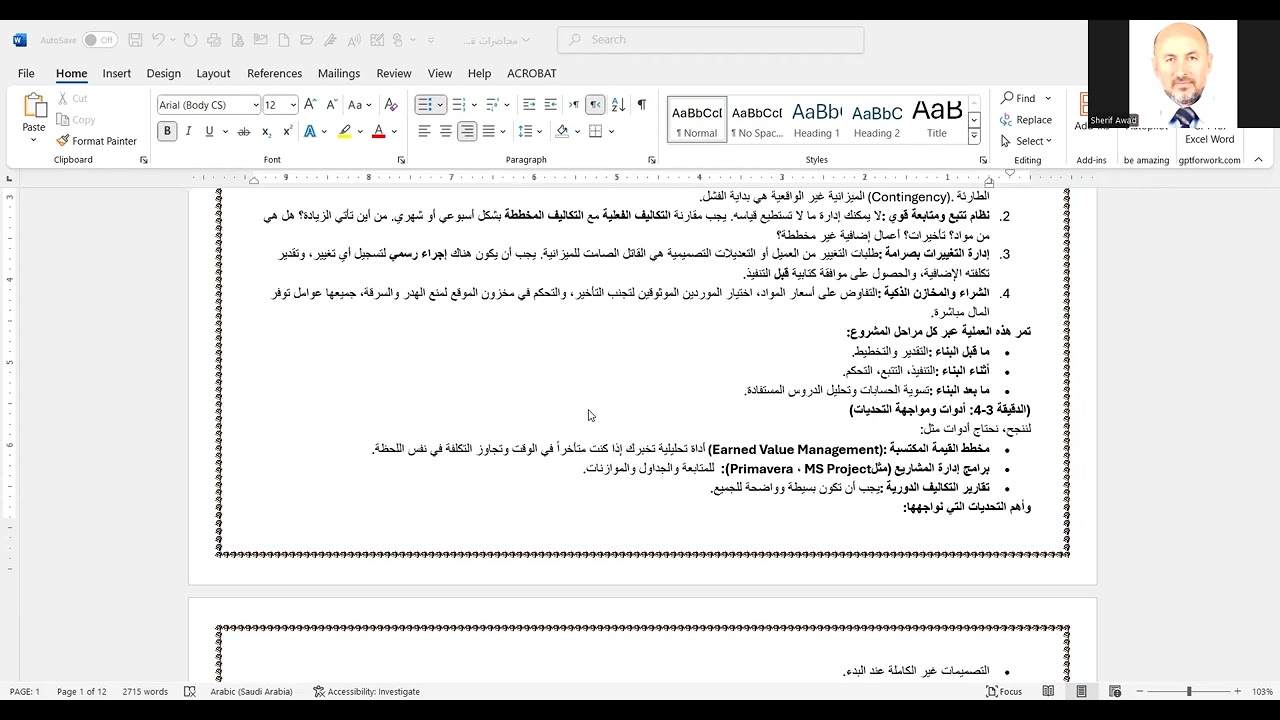
Task: Open the File tab
Action: point(26,73)
